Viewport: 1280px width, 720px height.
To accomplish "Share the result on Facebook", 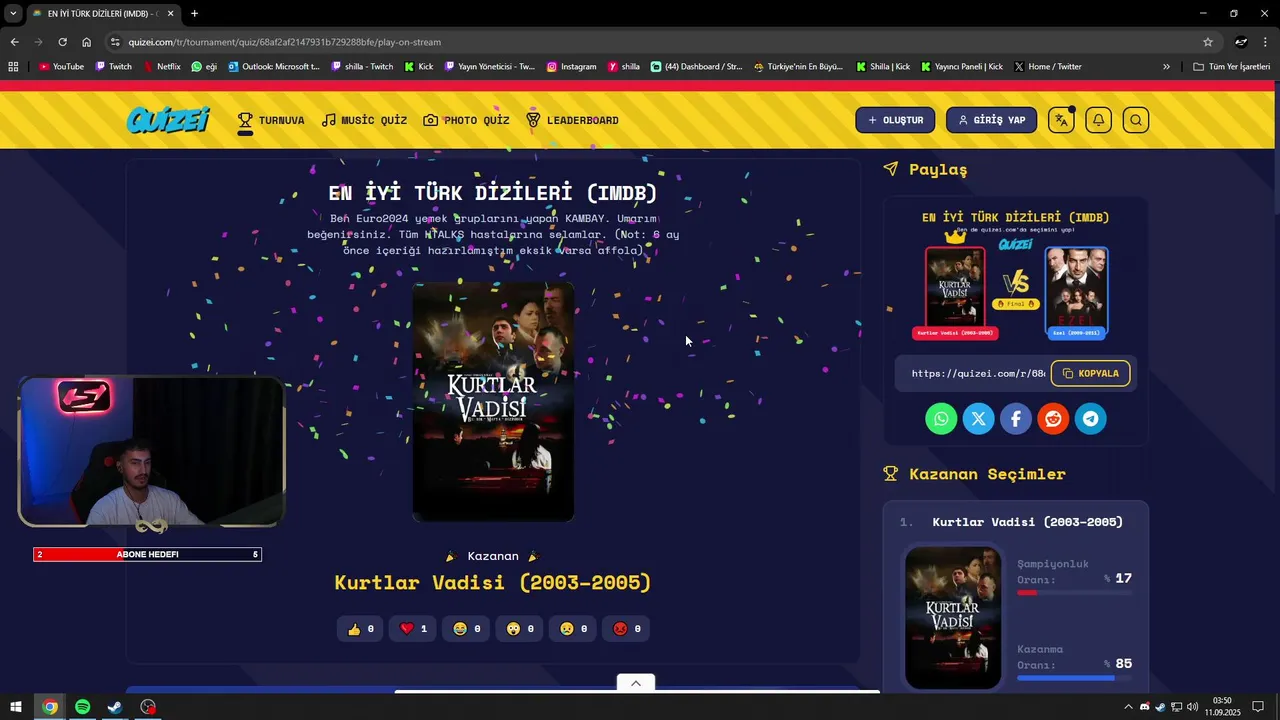I will pos(1015,419).
